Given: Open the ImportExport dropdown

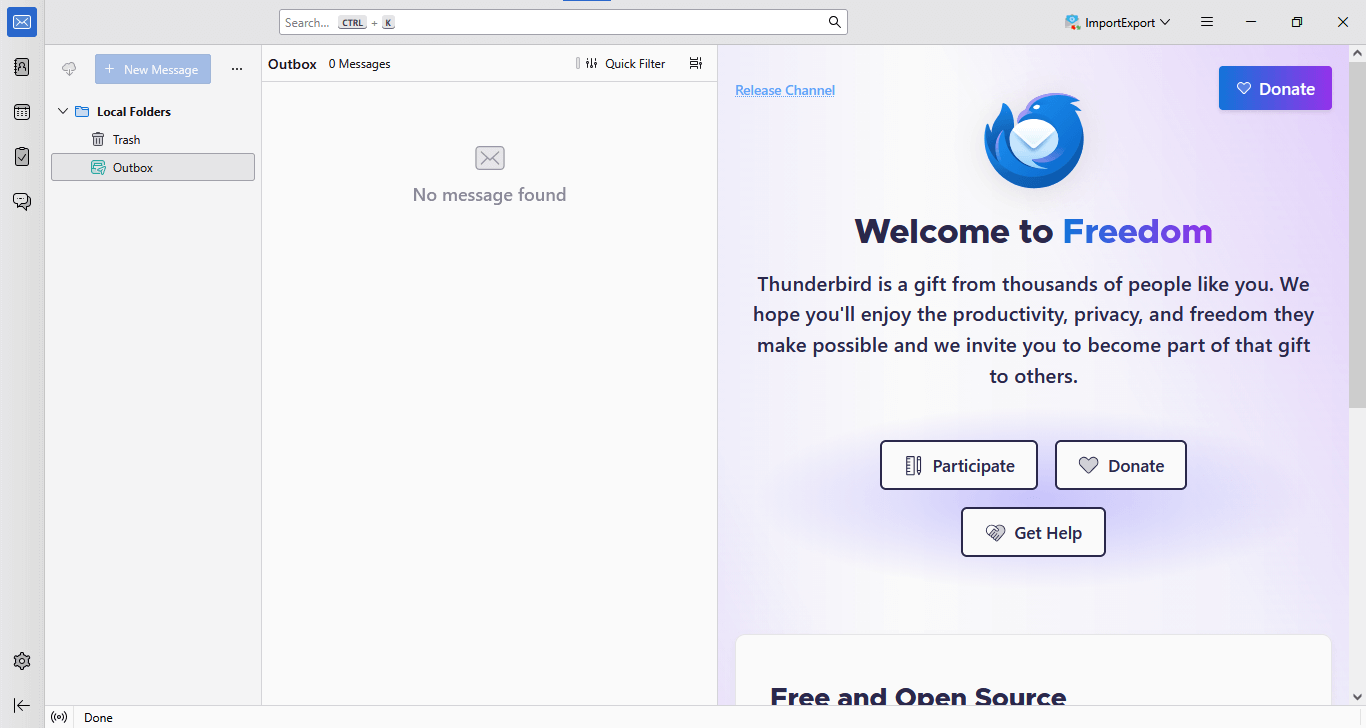Looking at the screenshot, I should point(1118,22).
